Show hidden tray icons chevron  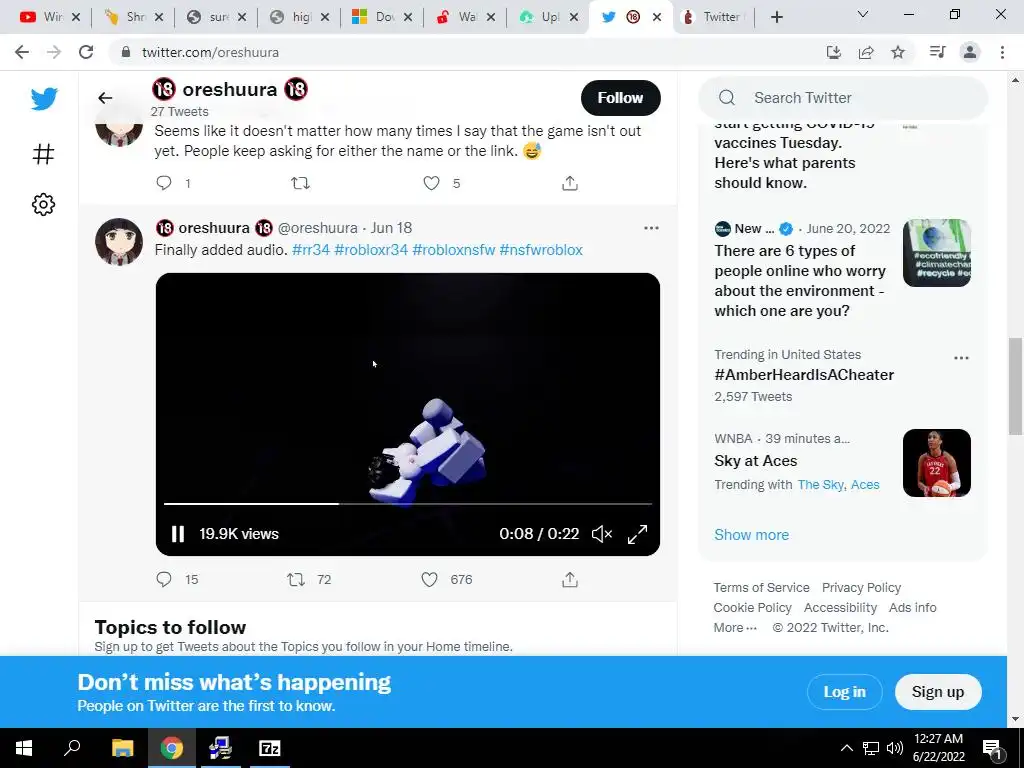click(x=846, y=748)
